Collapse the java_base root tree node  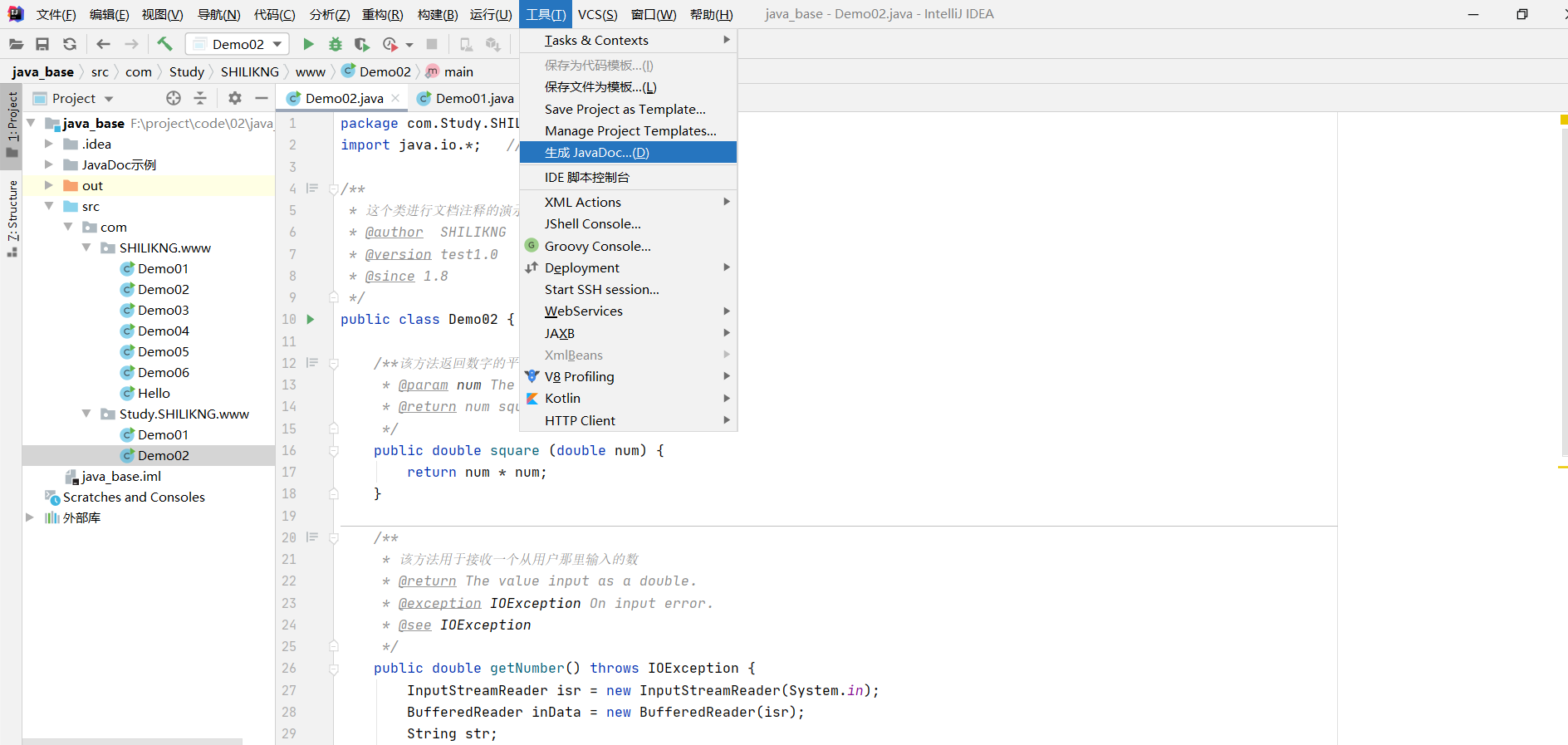pyautogui.click(x=32, y=123)
